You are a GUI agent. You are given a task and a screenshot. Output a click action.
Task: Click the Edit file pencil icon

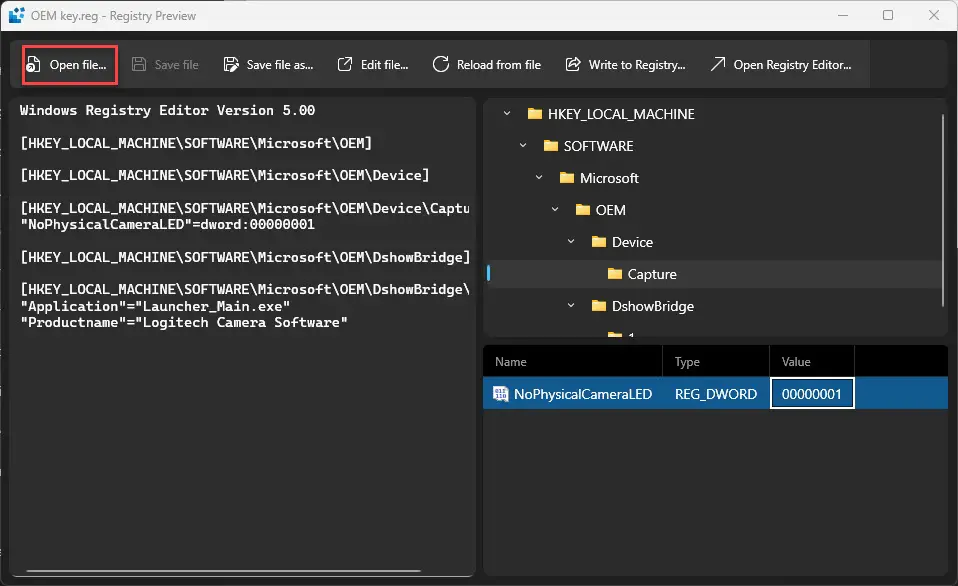coord(345,65)
